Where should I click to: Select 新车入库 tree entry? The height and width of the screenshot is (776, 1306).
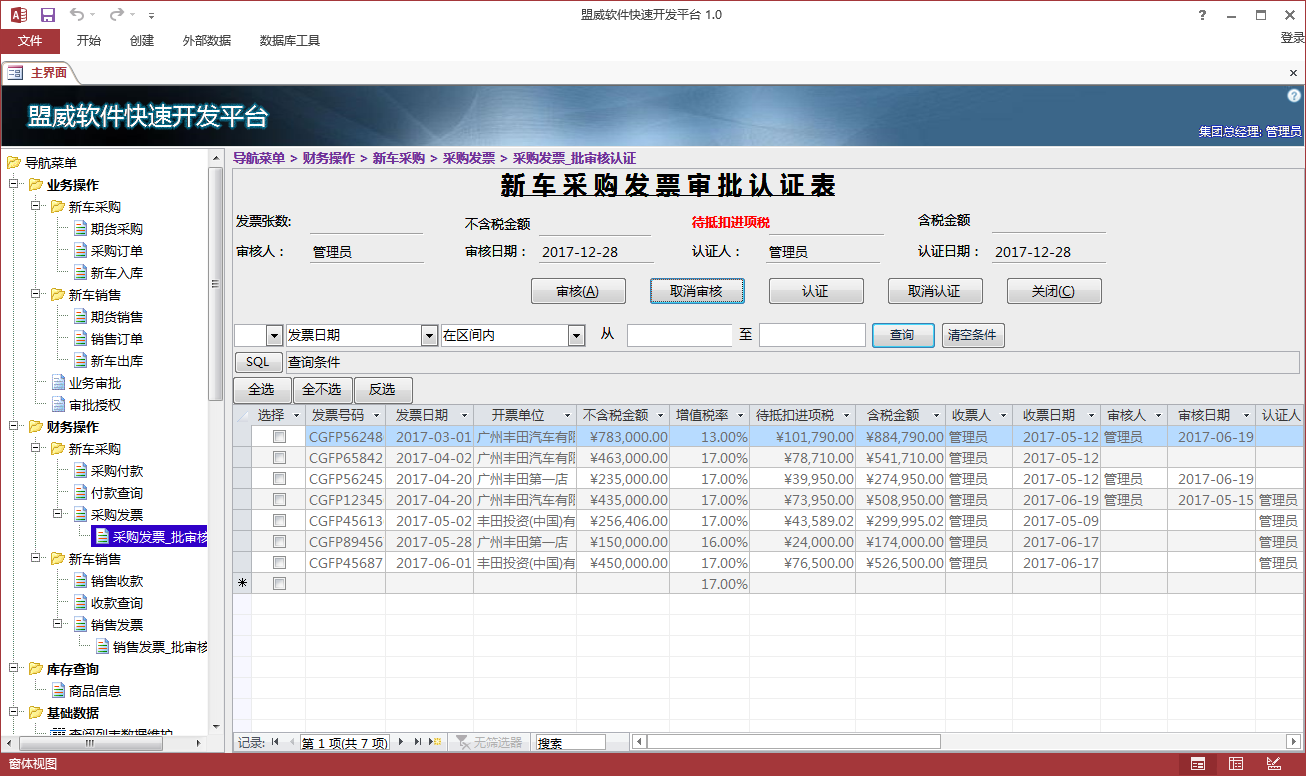pyautogui.click(x=117, y=273)
